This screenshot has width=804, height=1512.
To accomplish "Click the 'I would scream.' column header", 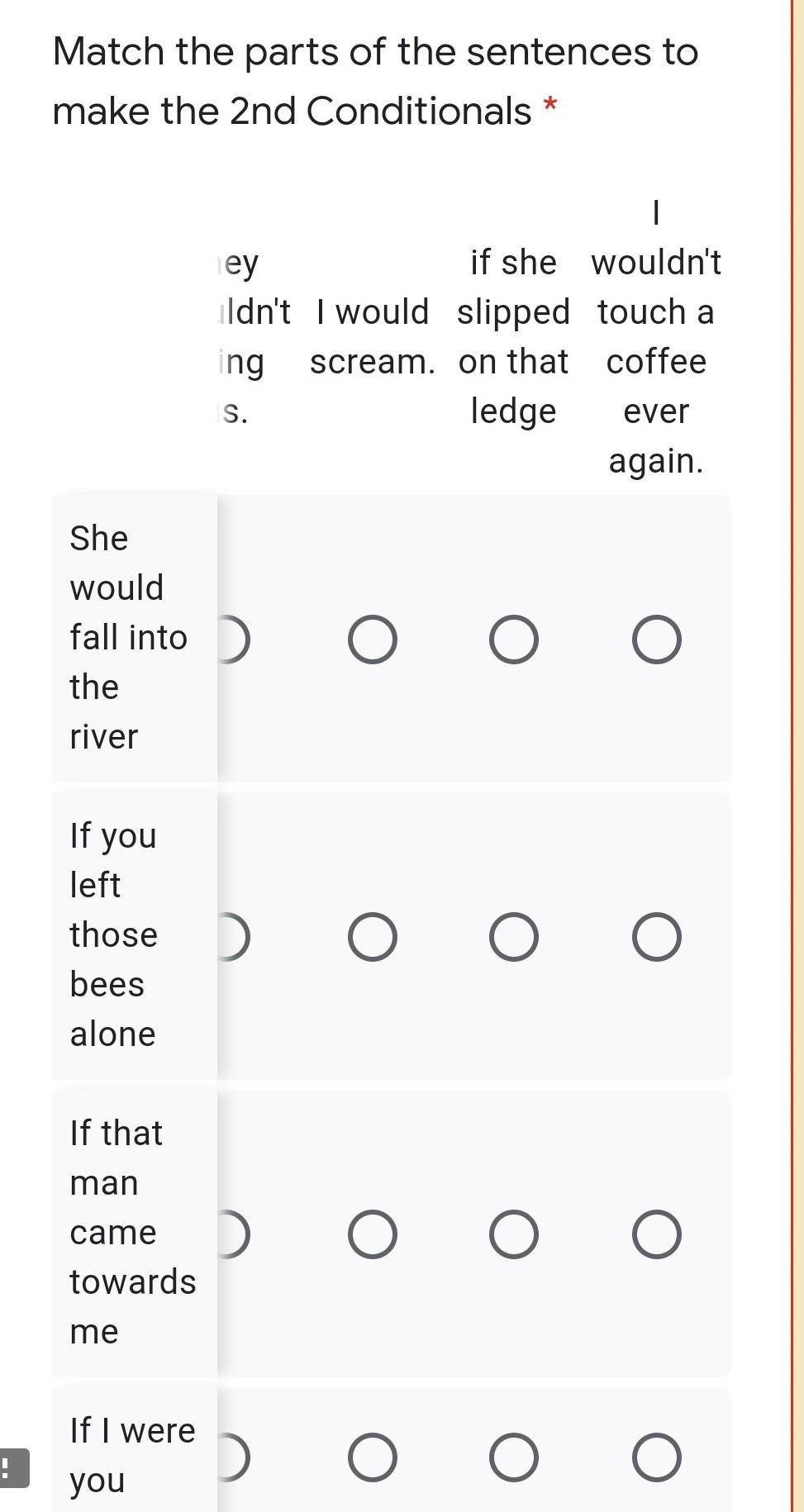I will tap(372, 336).
